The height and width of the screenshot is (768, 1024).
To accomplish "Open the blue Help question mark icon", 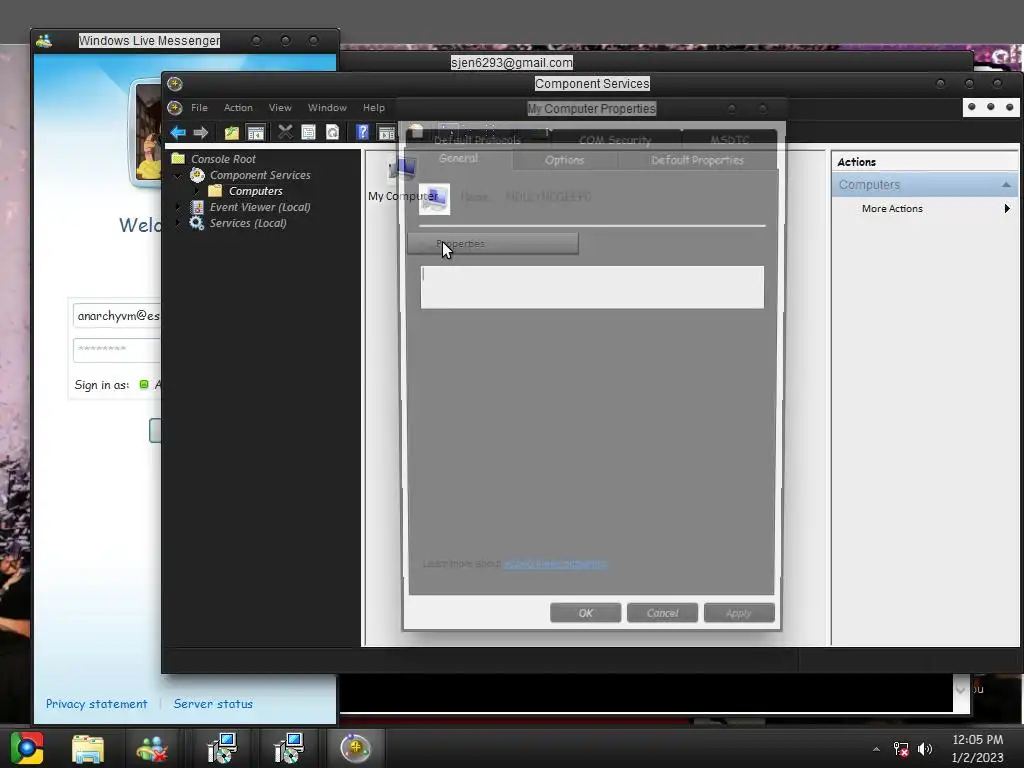I will (x=362, y=133).
